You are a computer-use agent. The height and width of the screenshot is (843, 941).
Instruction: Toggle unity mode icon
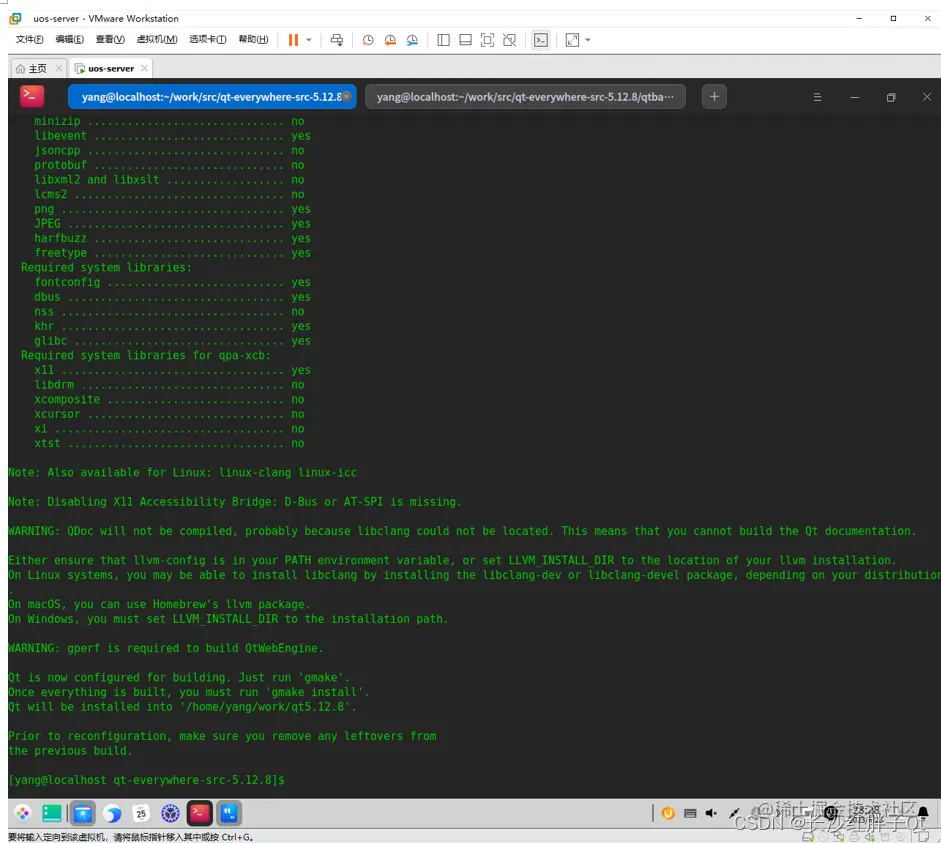pos(510,40)
